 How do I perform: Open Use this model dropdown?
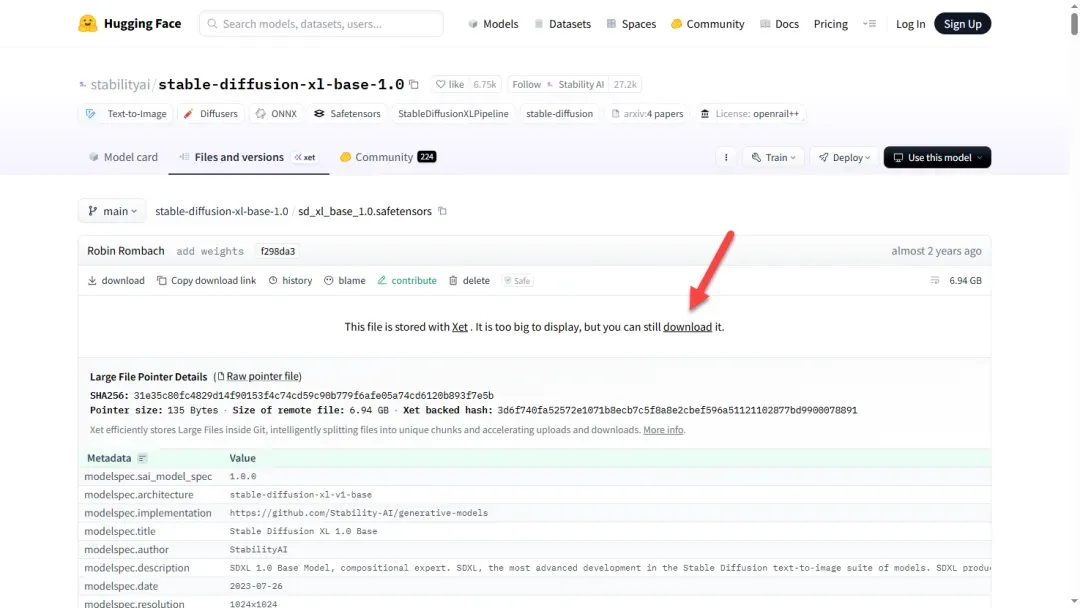937,158
